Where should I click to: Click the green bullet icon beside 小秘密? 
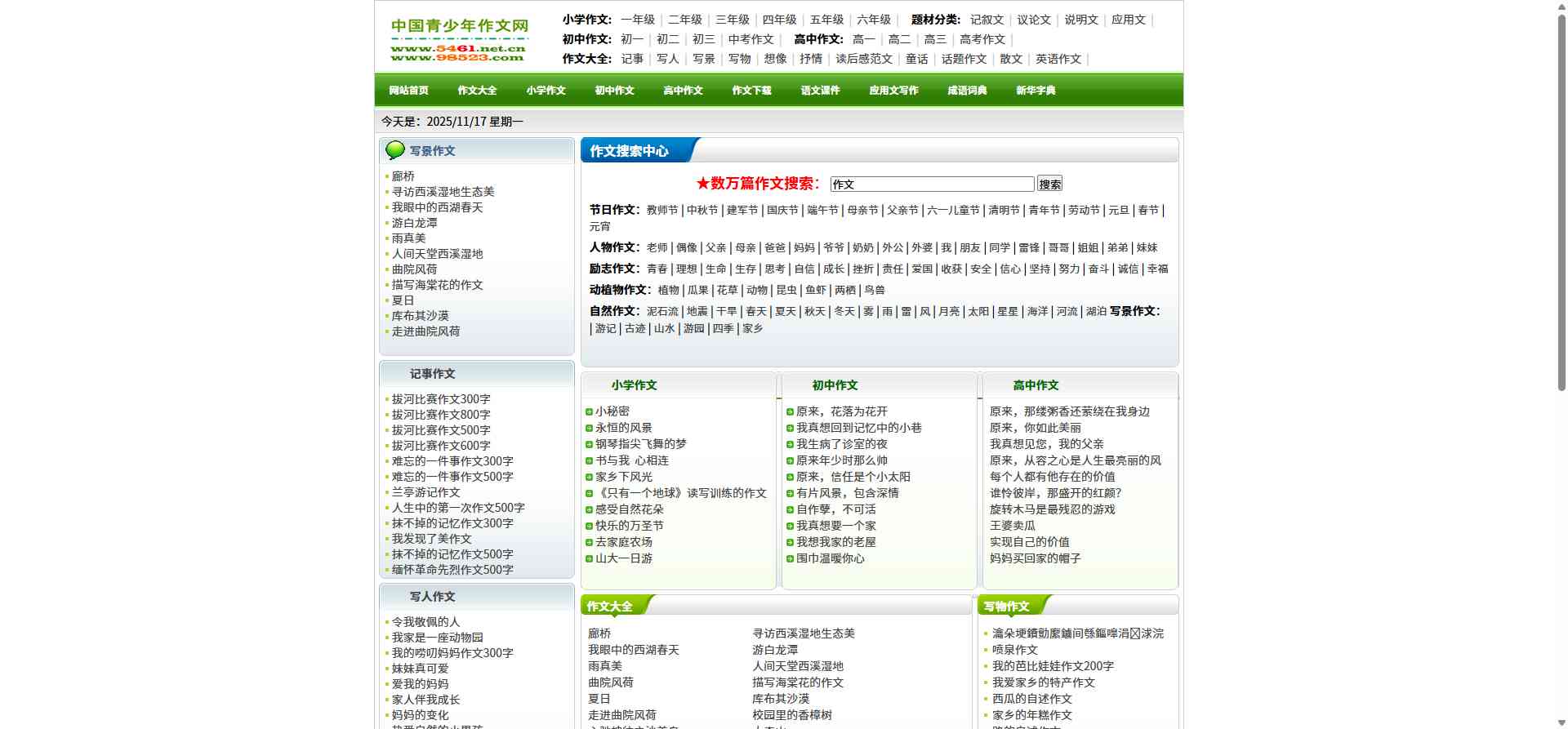[x=589, y=412]
